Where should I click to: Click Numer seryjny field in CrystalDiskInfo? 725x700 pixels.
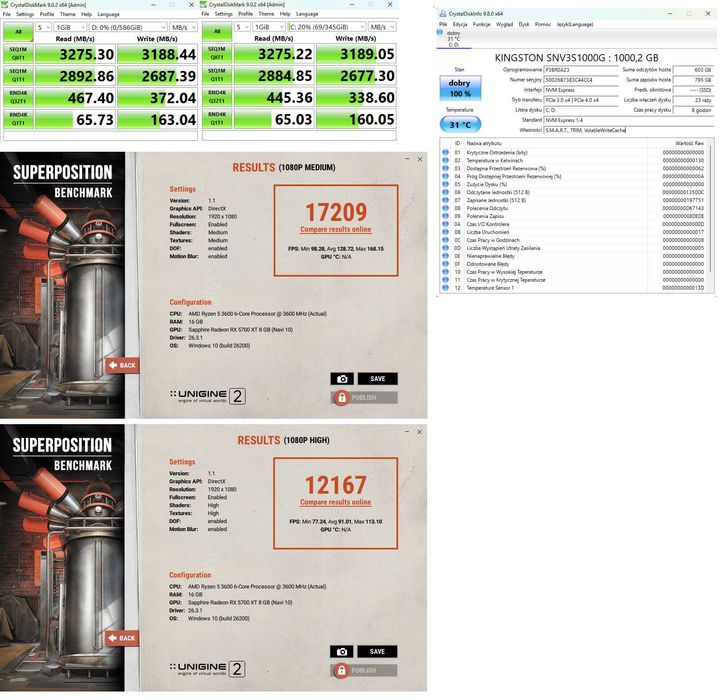581,80
